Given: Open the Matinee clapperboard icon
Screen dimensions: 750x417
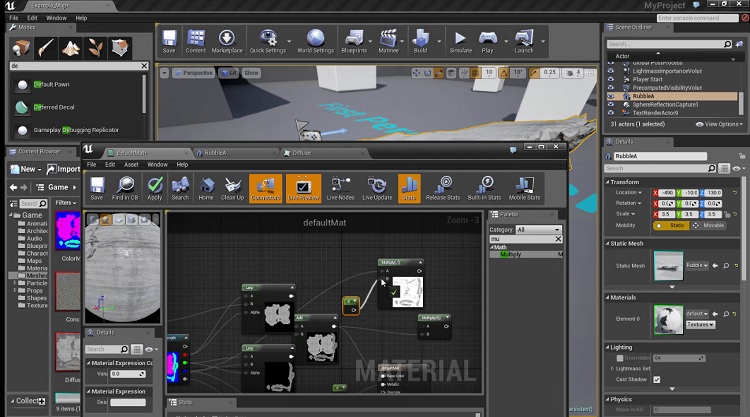Looking at the screenshot, I should (x=388, y=41).
